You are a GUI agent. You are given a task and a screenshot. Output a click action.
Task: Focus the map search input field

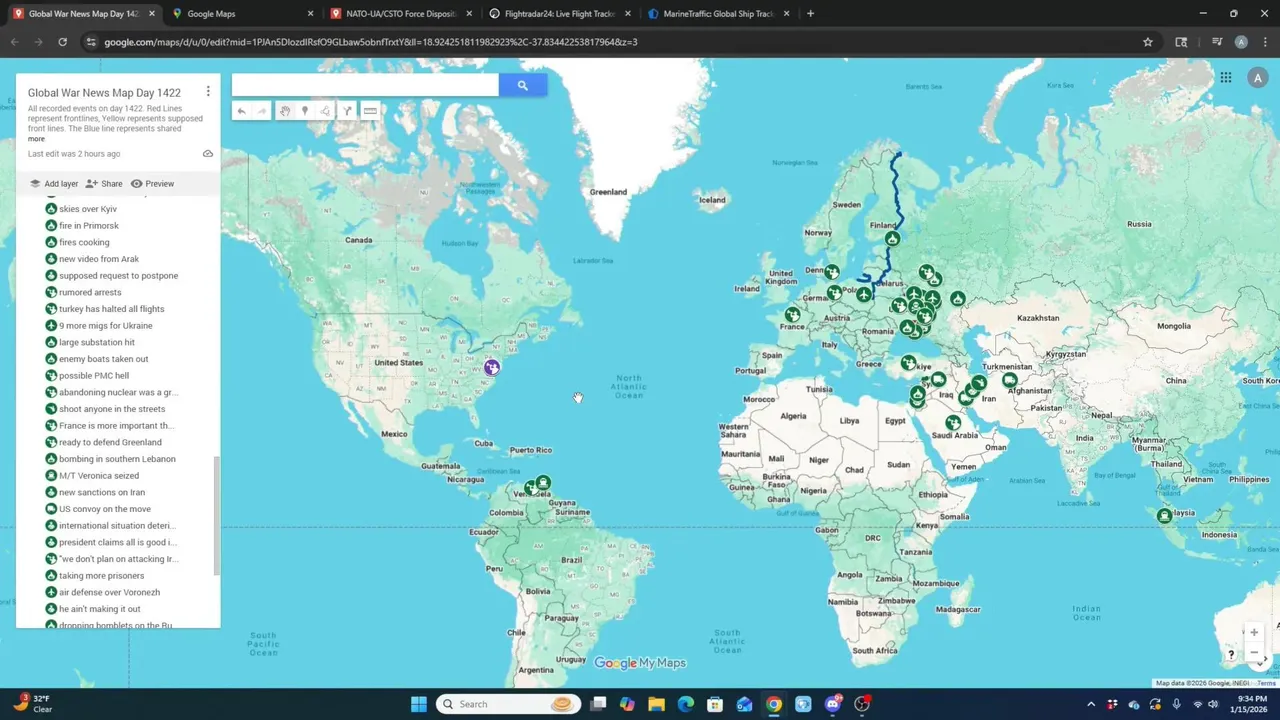pos(365,86)
